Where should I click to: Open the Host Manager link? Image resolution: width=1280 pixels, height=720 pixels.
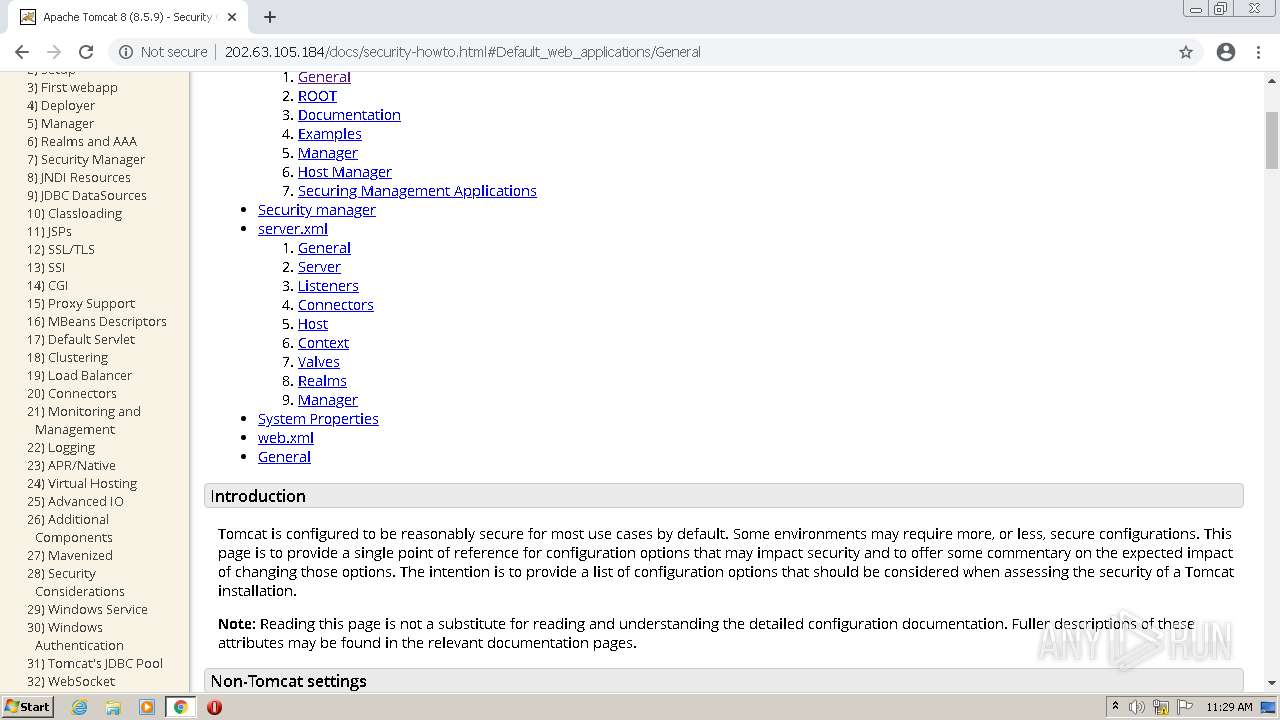345,172
